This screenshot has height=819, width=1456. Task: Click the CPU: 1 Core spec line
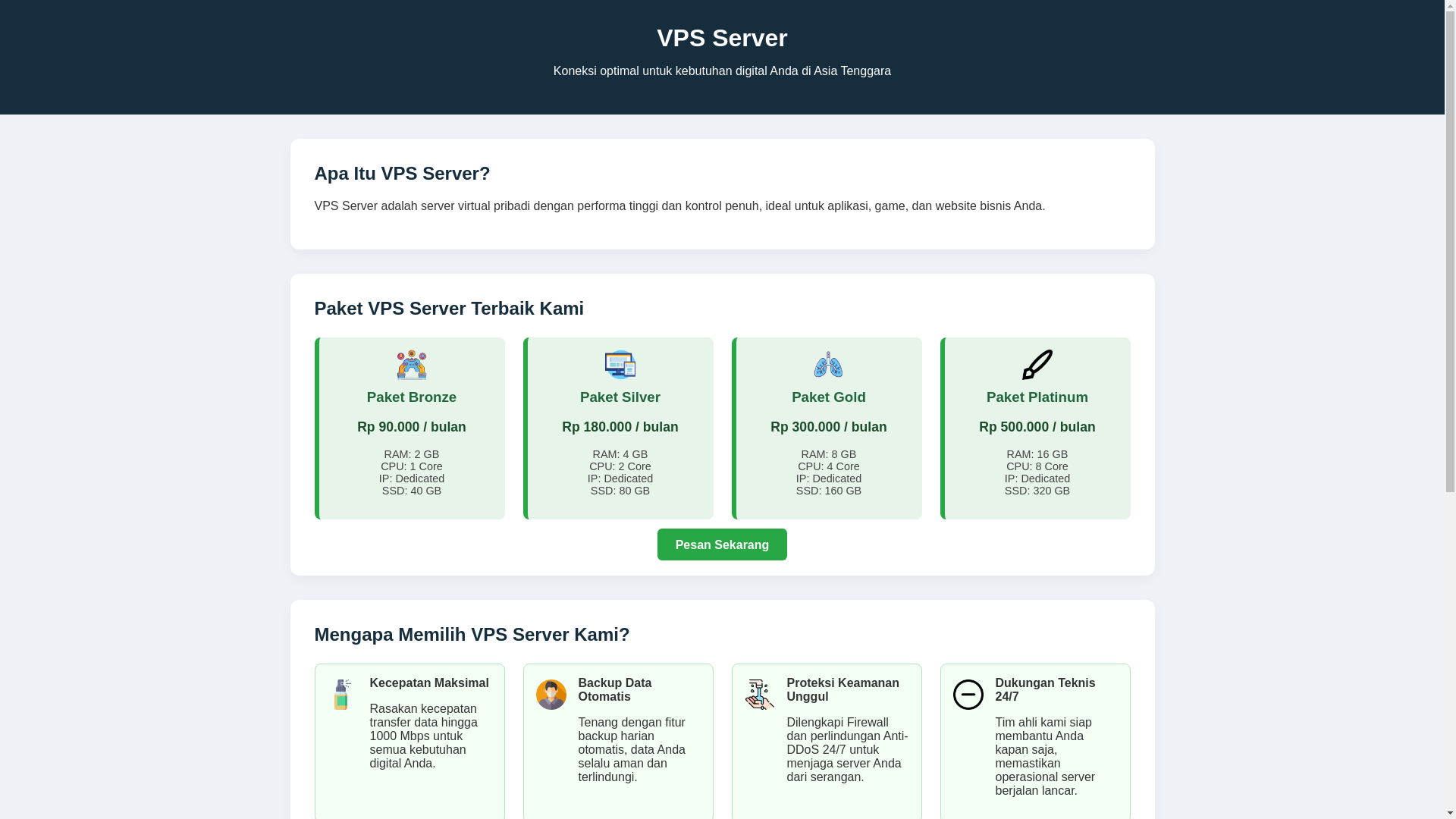point(412,466)
